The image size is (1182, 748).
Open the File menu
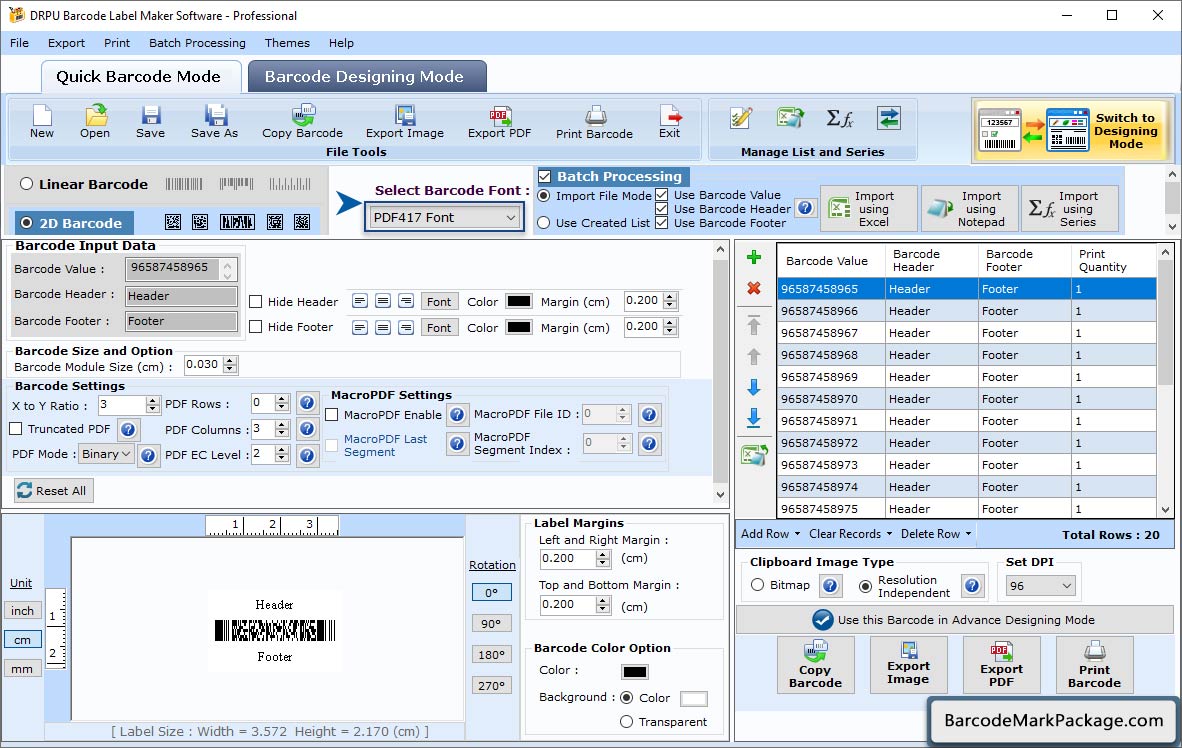pos(19,43)
